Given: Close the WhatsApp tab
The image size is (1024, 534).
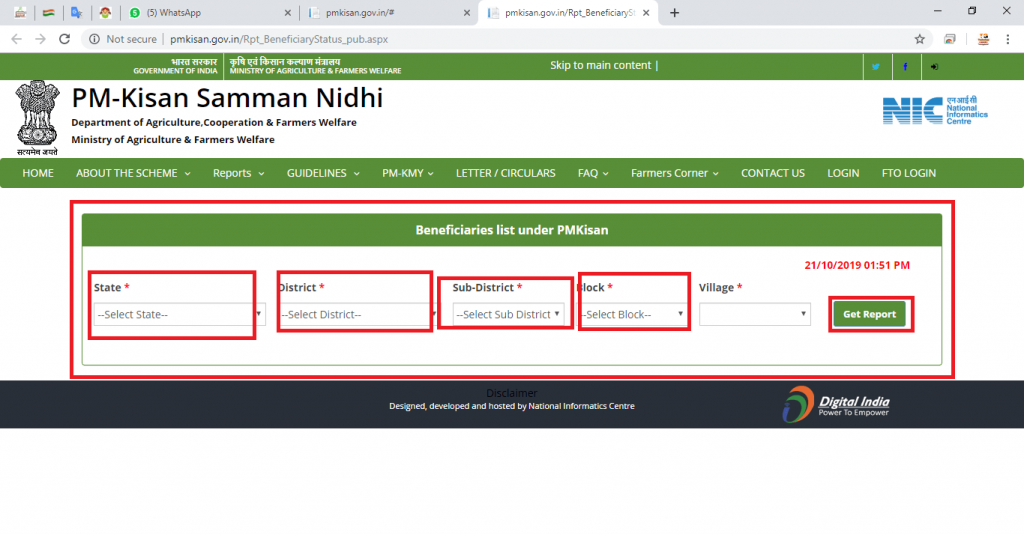Looking at the screenshot, I should tap(287, 12).
